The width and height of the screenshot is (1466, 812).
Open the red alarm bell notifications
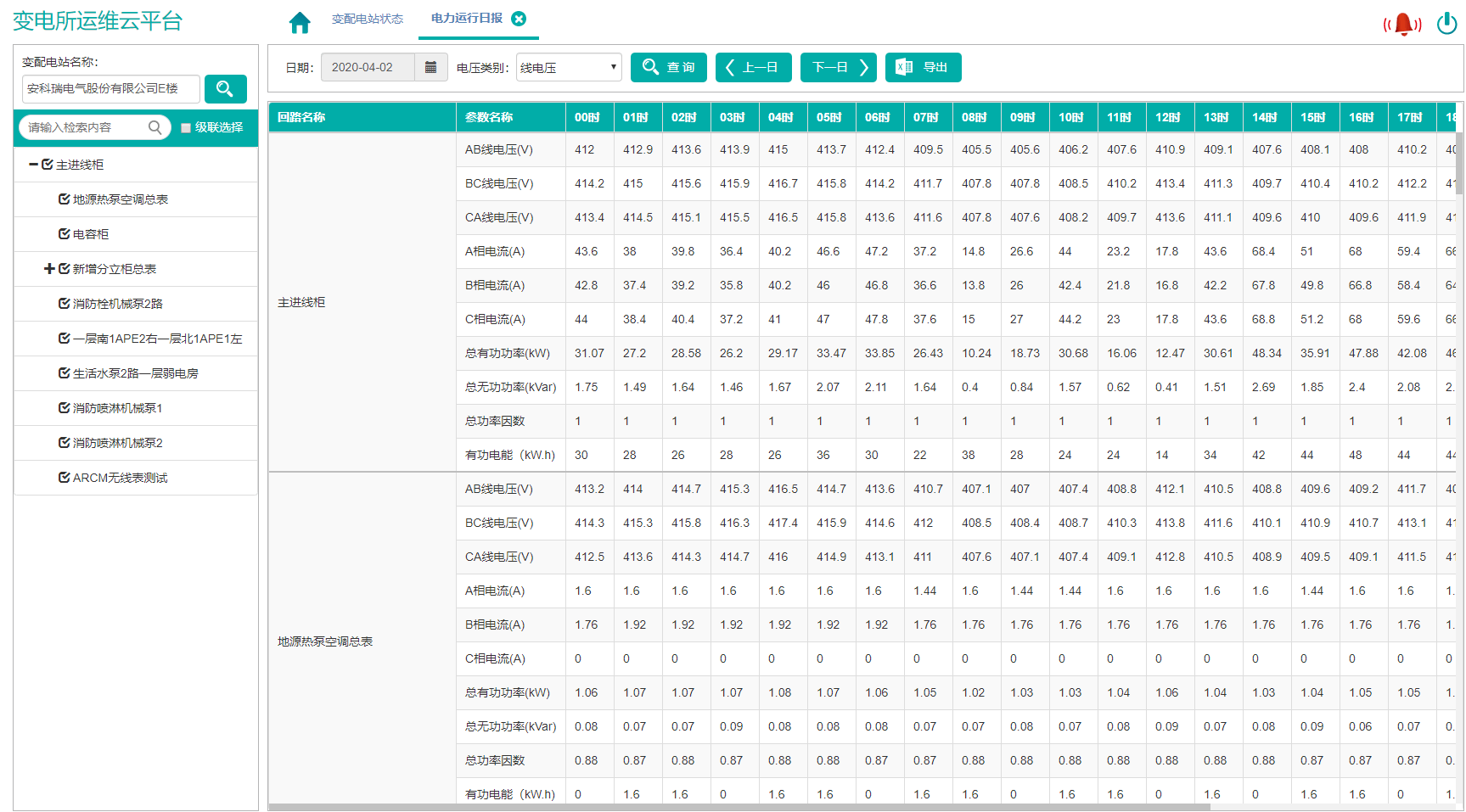click(1402, 24)
